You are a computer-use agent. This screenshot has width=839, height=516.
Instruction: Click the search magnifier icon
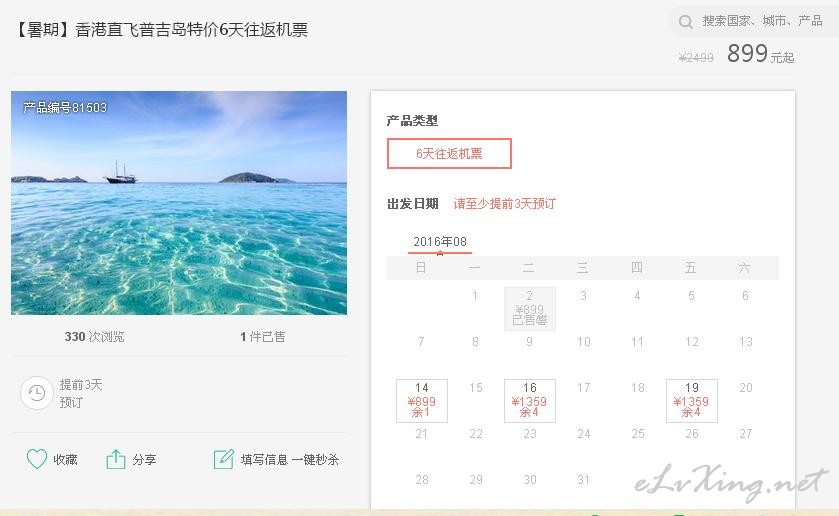(685, 22)
